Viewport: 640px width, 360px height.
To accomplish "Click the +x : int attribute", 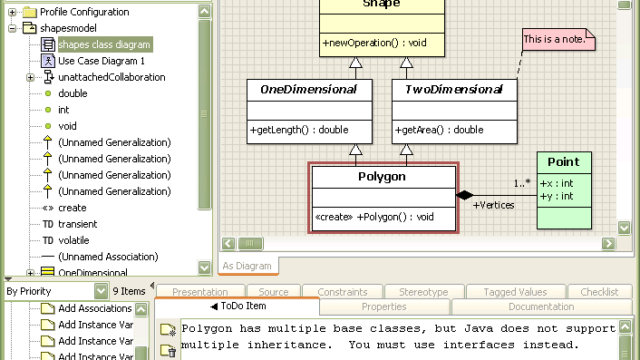I will click(556, 183).
